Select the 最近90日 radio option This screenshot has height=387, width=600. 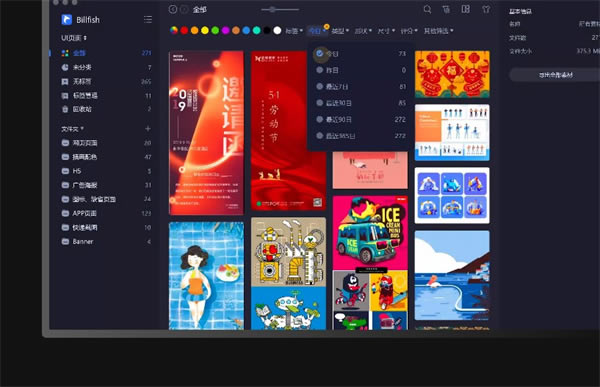[x=320, y=119]
